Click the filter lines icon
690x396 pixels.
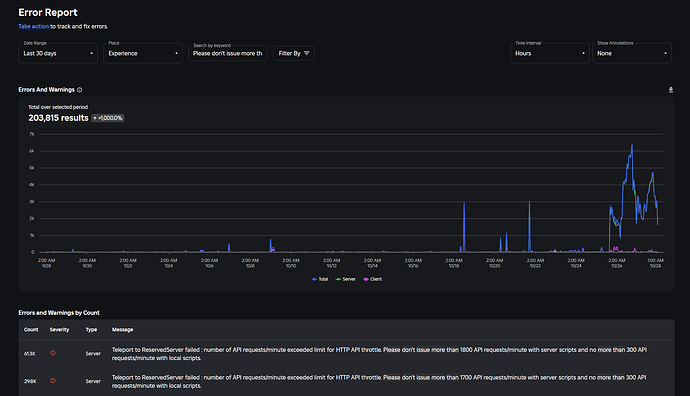pos(307,53)
